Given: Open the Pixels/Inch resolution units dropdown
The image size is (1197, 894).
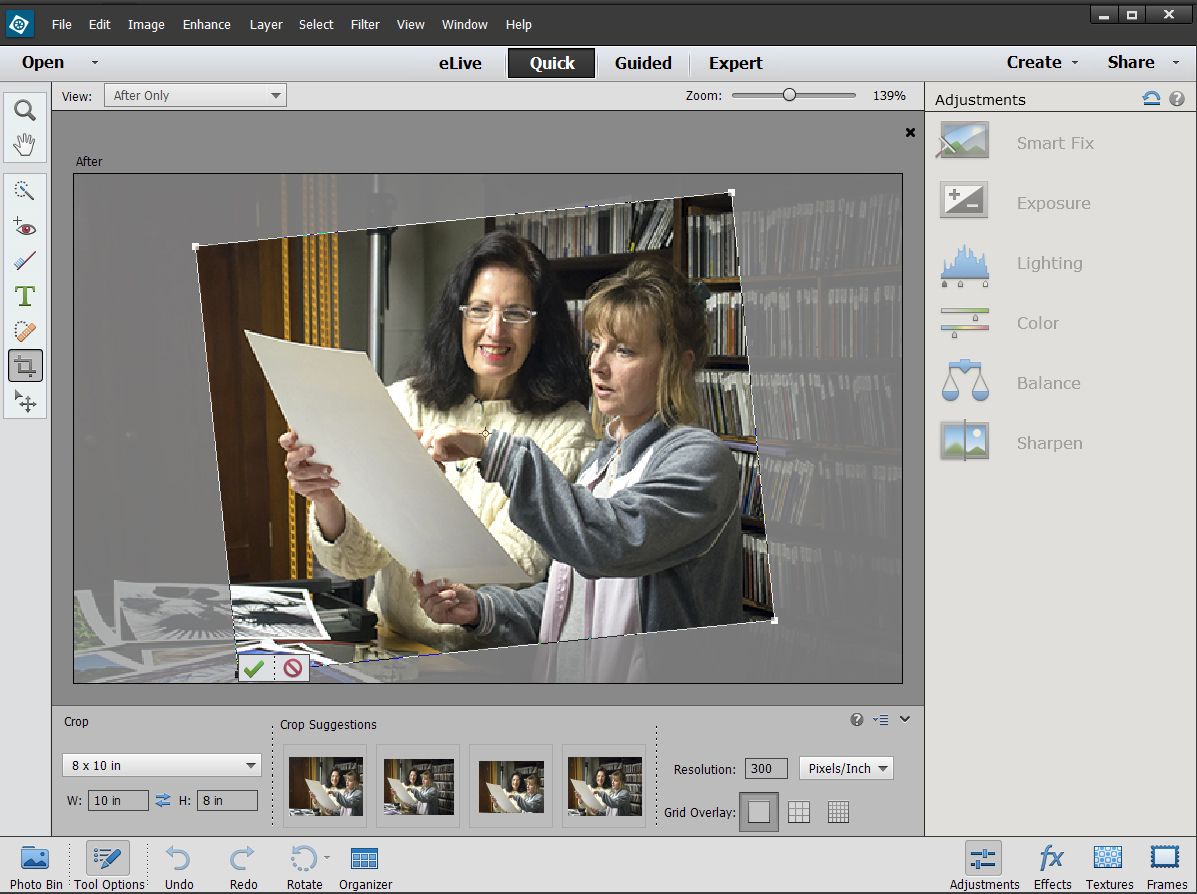Looking at the screenshot, I should pyautogui.click(x=845, y=768).
